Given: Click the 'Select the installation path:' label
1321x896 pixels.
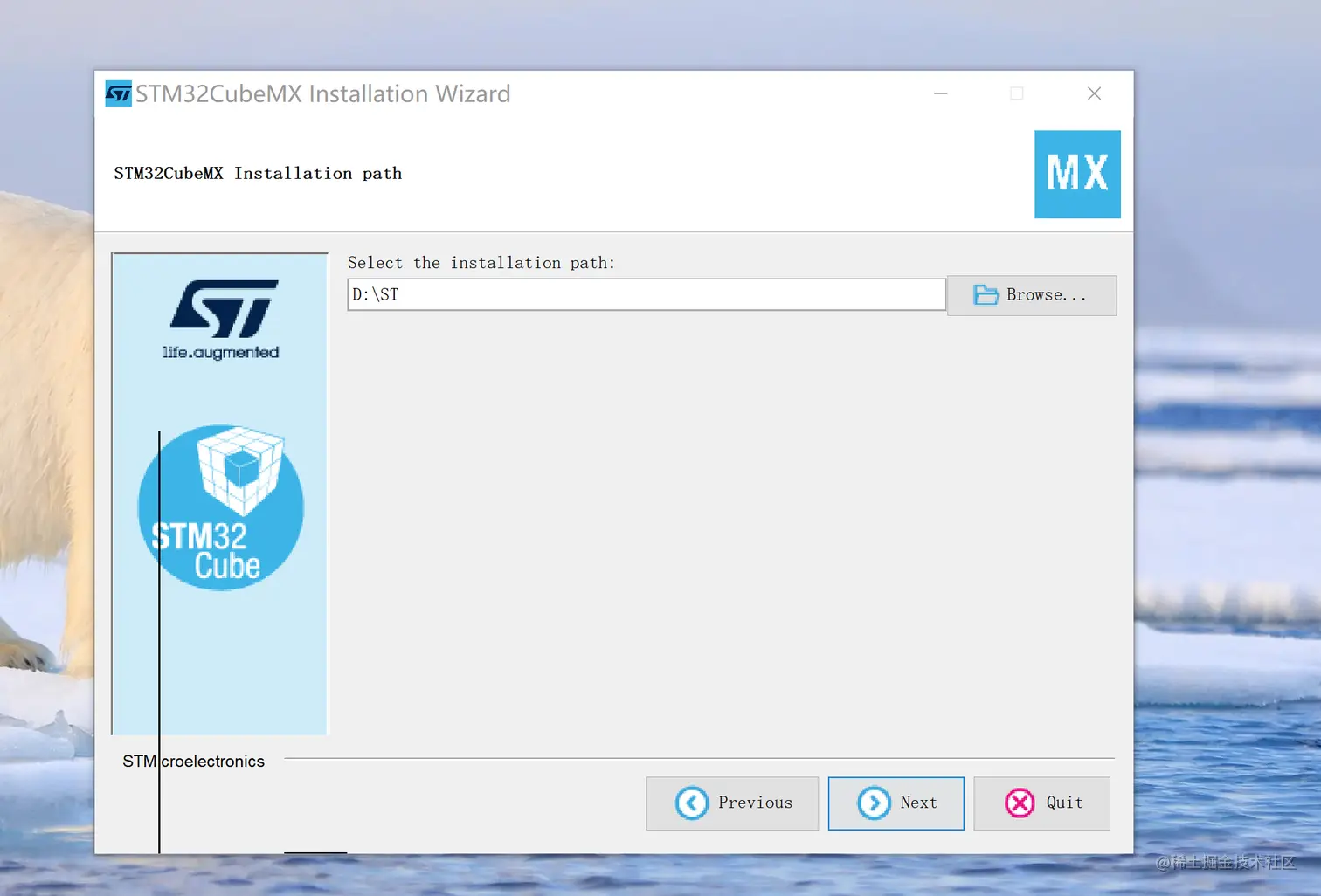Looking at the screenshot, I should click(x=481, y=263).
